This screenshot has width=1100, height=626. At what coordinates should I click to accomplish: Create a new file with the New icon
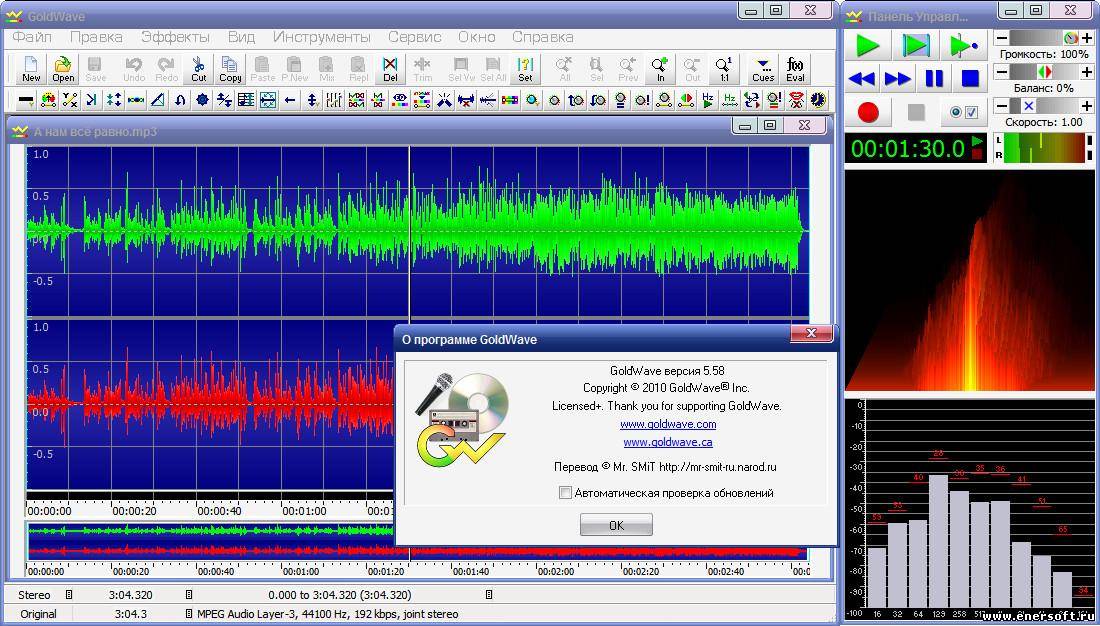[x=31, y=69]
